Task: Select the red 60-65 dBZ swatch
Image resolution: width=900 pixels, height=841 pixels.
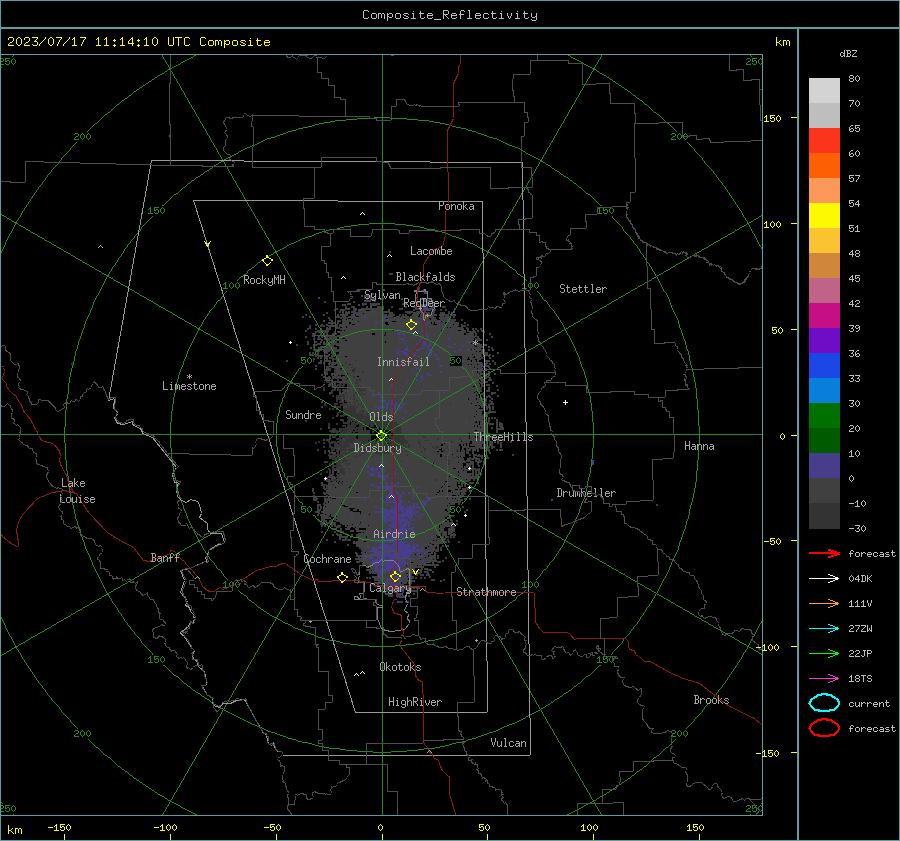Action: tap(824, 141)
